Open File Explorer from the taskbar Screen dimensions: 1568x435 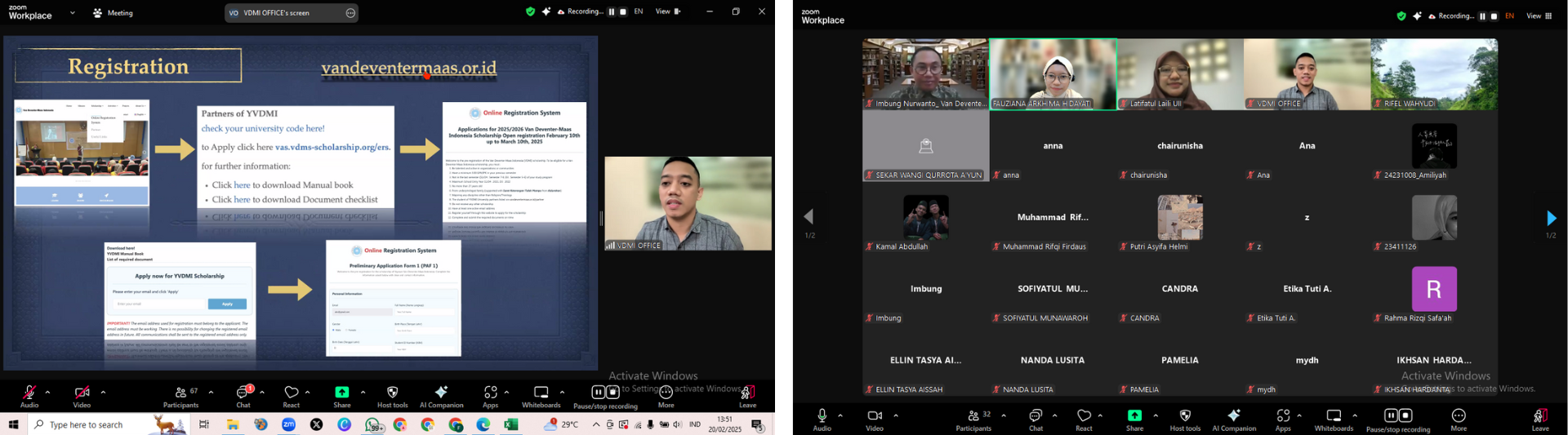(233, 424)
